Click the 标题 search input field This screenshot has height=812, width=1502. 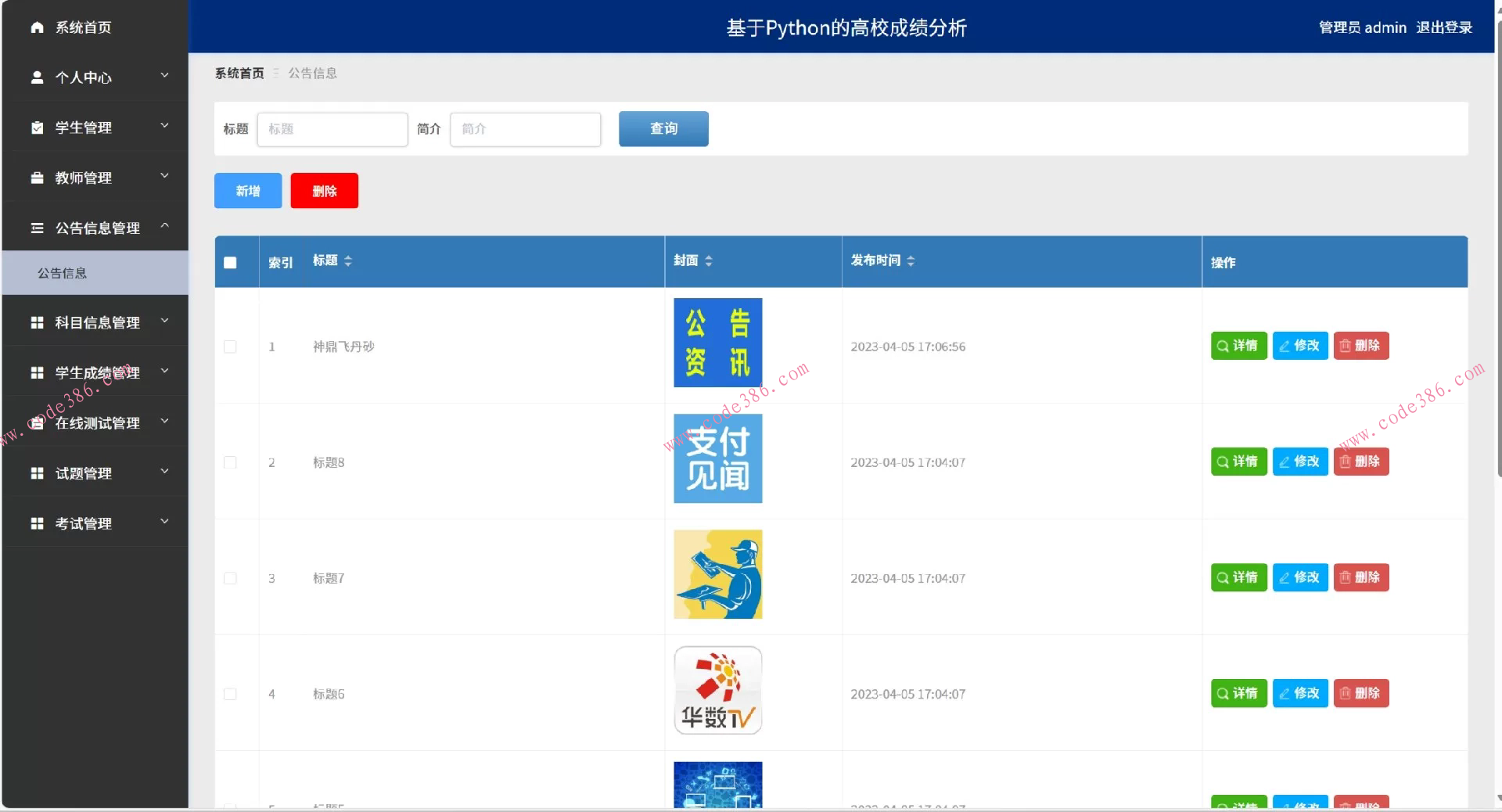[x=332, y=129]
